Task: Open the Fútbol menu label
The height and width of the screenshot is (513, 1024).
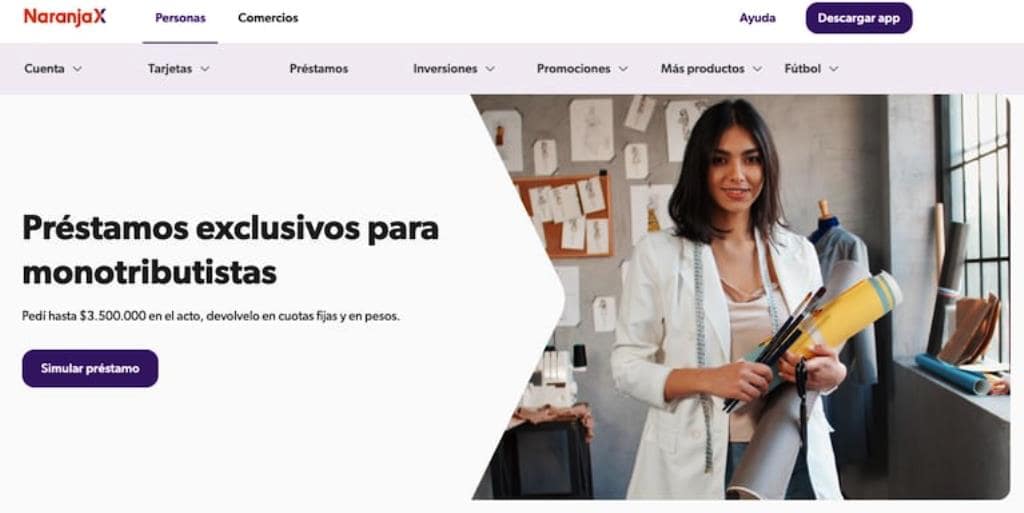Action: pyautogui.click(x=803, y=69)
